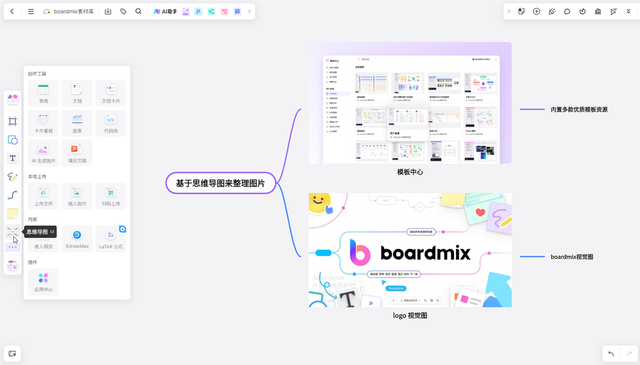Add a LaTeX 公式 formula
This screenshot has height=365, width=640.
pyautogui.click(x=111, y=239)
